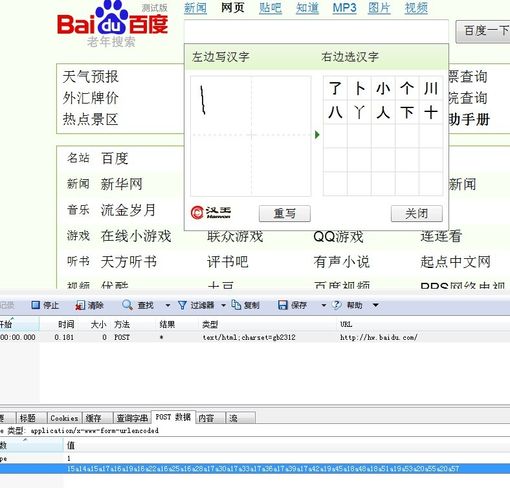
Task: Click the green arrow beside the writing area
Action: click(x=317, y=135)
